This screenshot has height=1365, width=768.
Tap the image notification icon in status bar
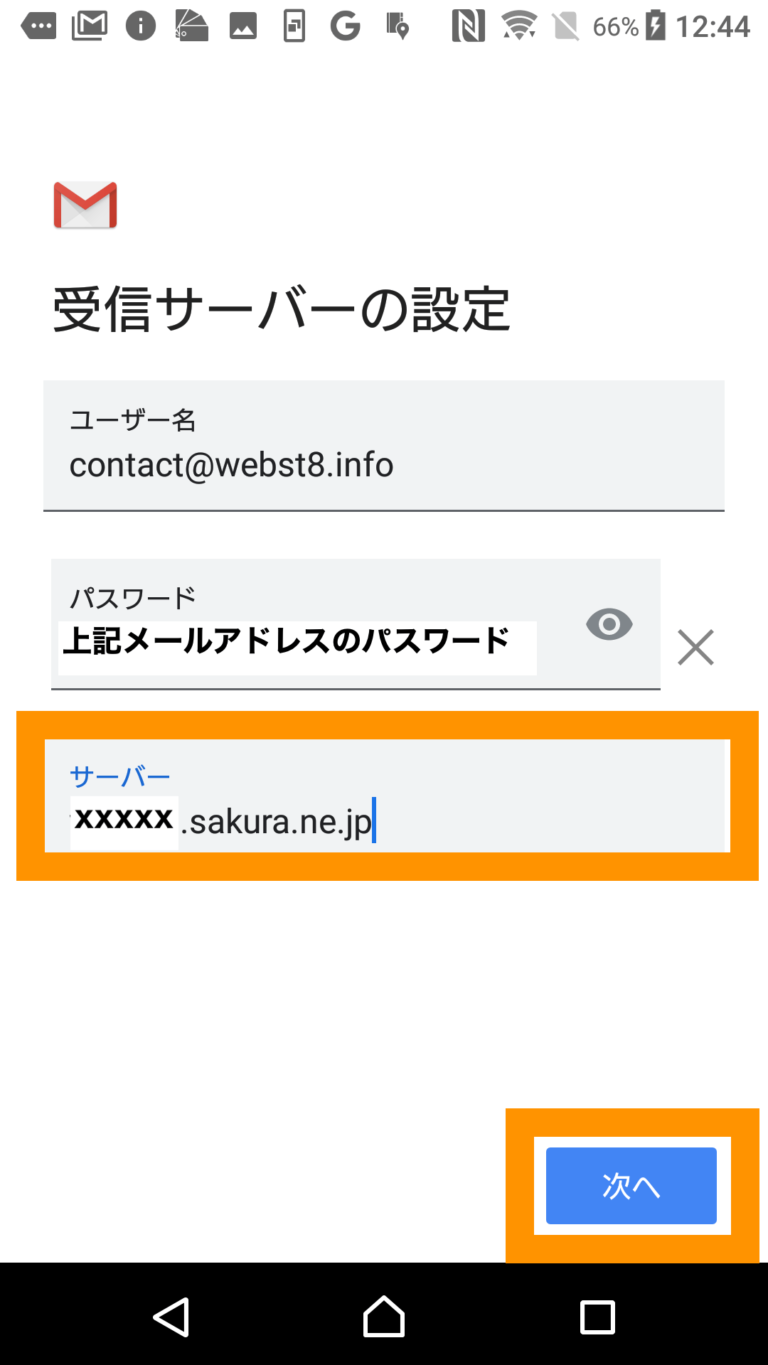tap(243, 26)
